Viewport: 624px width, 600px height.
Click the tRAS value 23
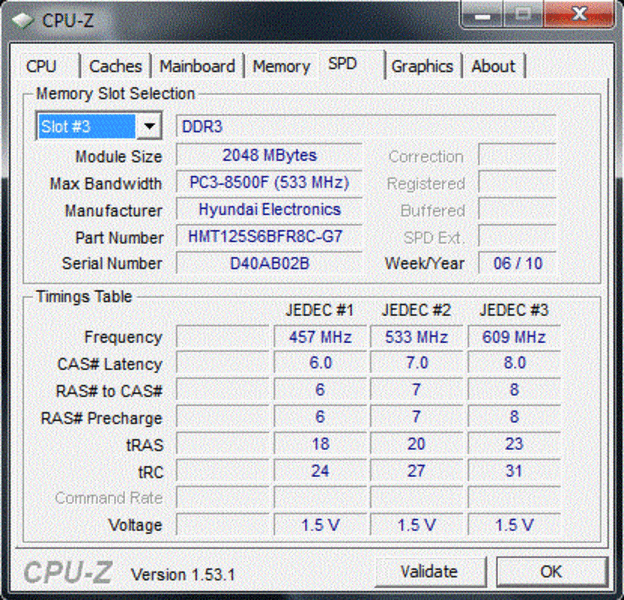click(x=514, y=444)
